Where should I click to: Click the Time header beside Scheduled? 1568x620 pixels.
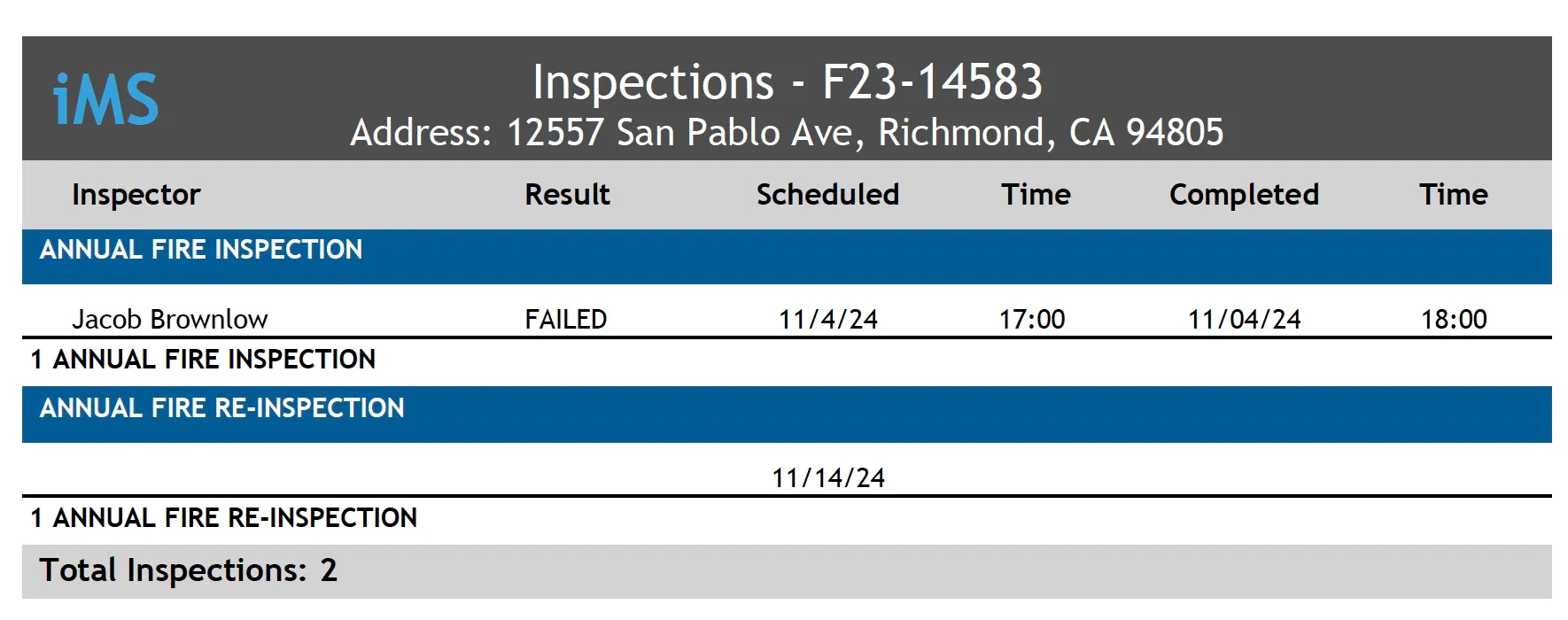pyautogui.click(x=1036, y=195)
